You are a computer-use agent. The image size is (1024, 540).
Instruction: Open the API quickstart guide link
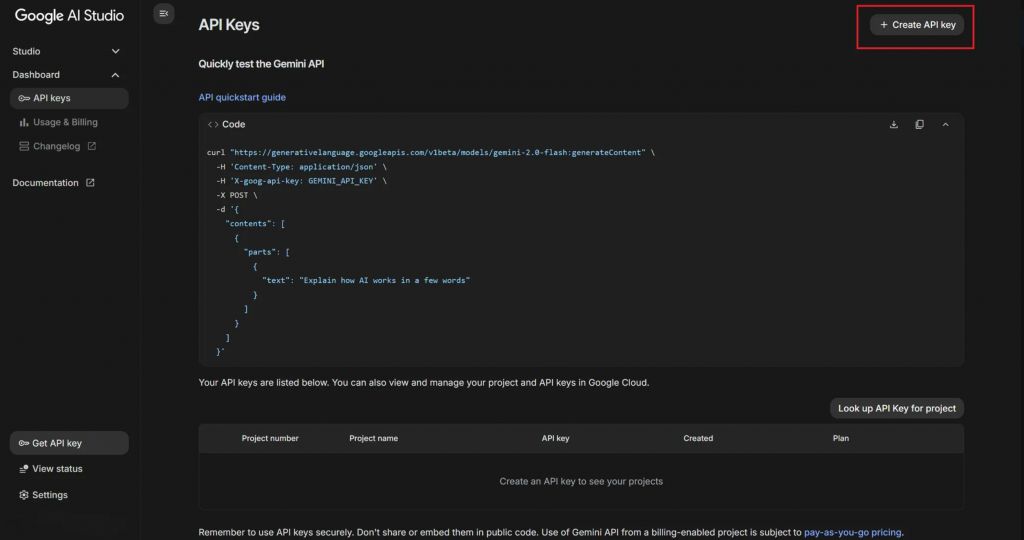[x=242, y=97]
